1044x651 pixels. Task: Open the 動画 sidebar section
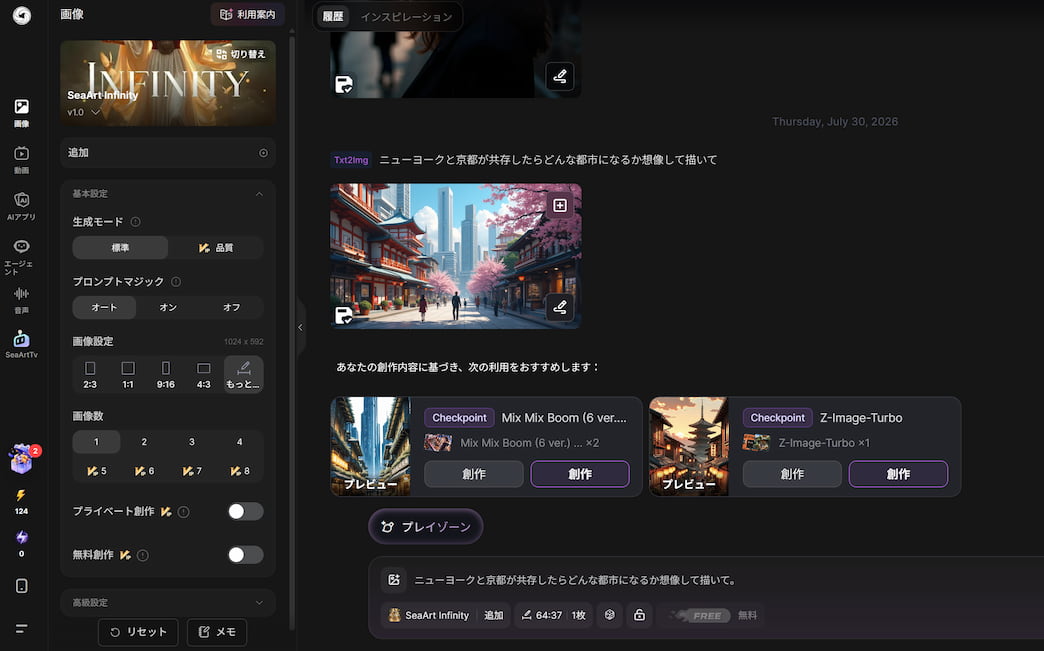tap(21, 160)
